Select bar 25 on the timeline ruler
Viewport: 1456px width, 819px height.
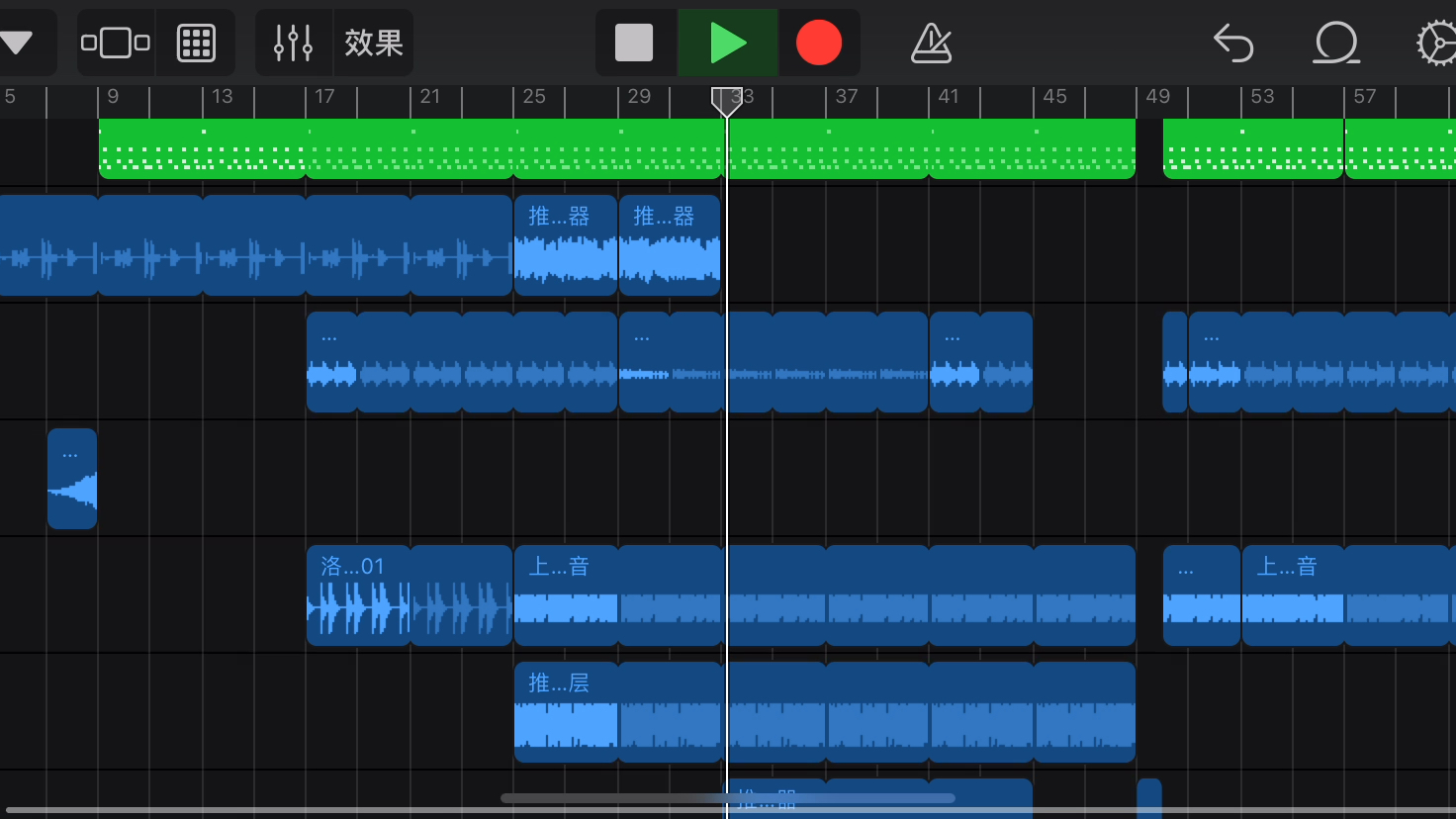coord(534,96)
